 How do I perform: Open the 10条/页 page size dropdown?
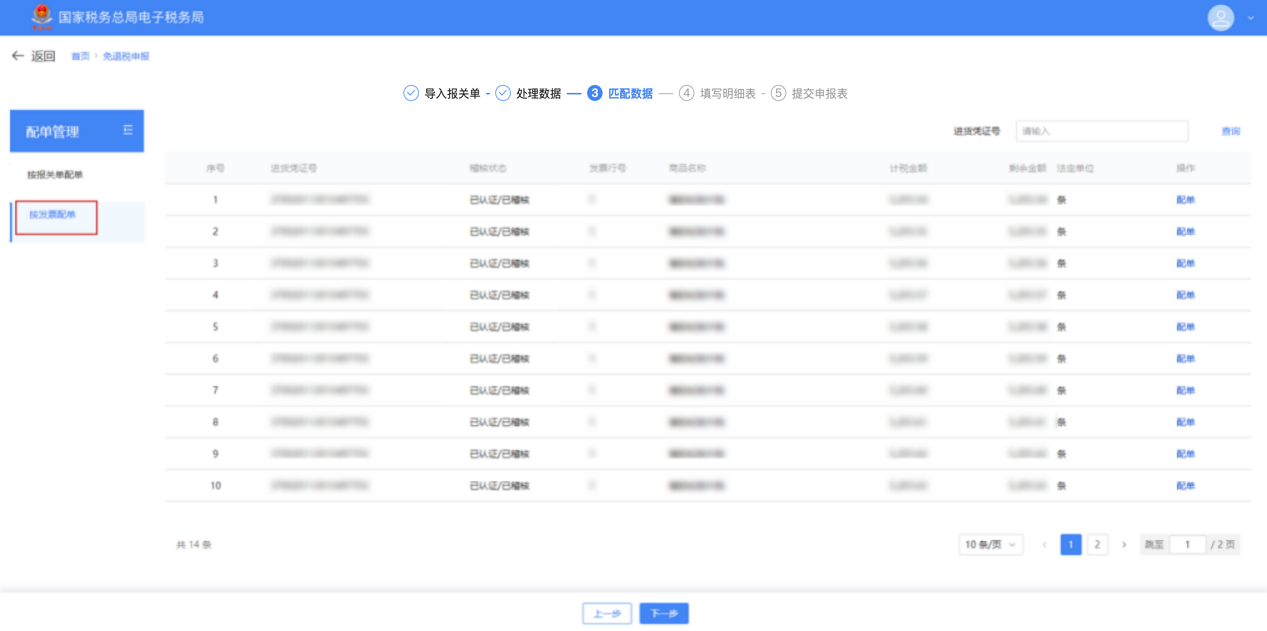990,545
